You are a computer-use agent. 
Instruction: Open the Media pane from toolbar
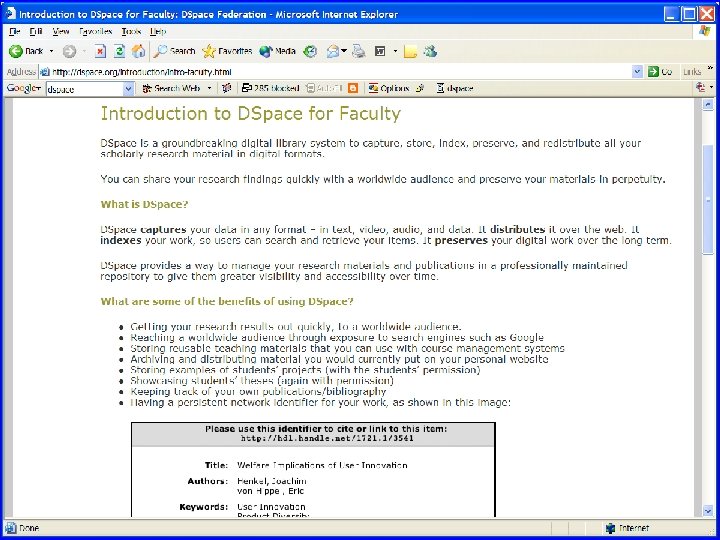(x=277, y=51)
